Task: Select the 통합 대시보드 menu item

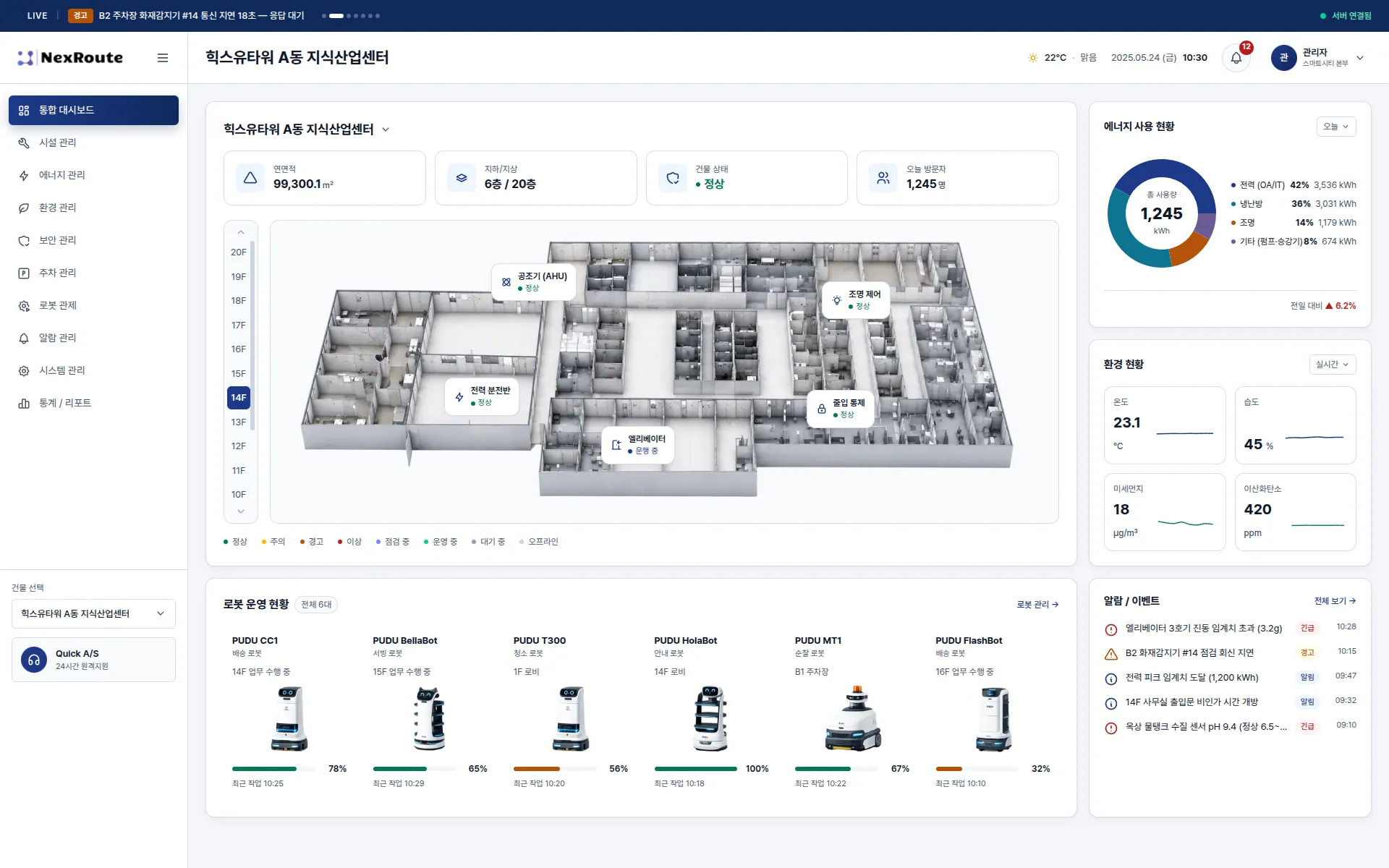Action: click(93, 110)
